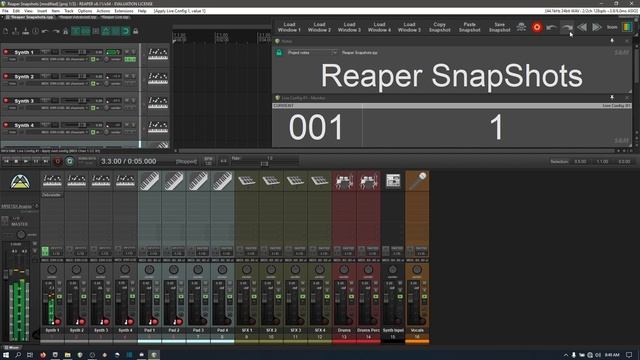Pin the Notes window with pushpin icon
Image resolution: width=640 pixels, height=360 pixels.
click(612, 41)
